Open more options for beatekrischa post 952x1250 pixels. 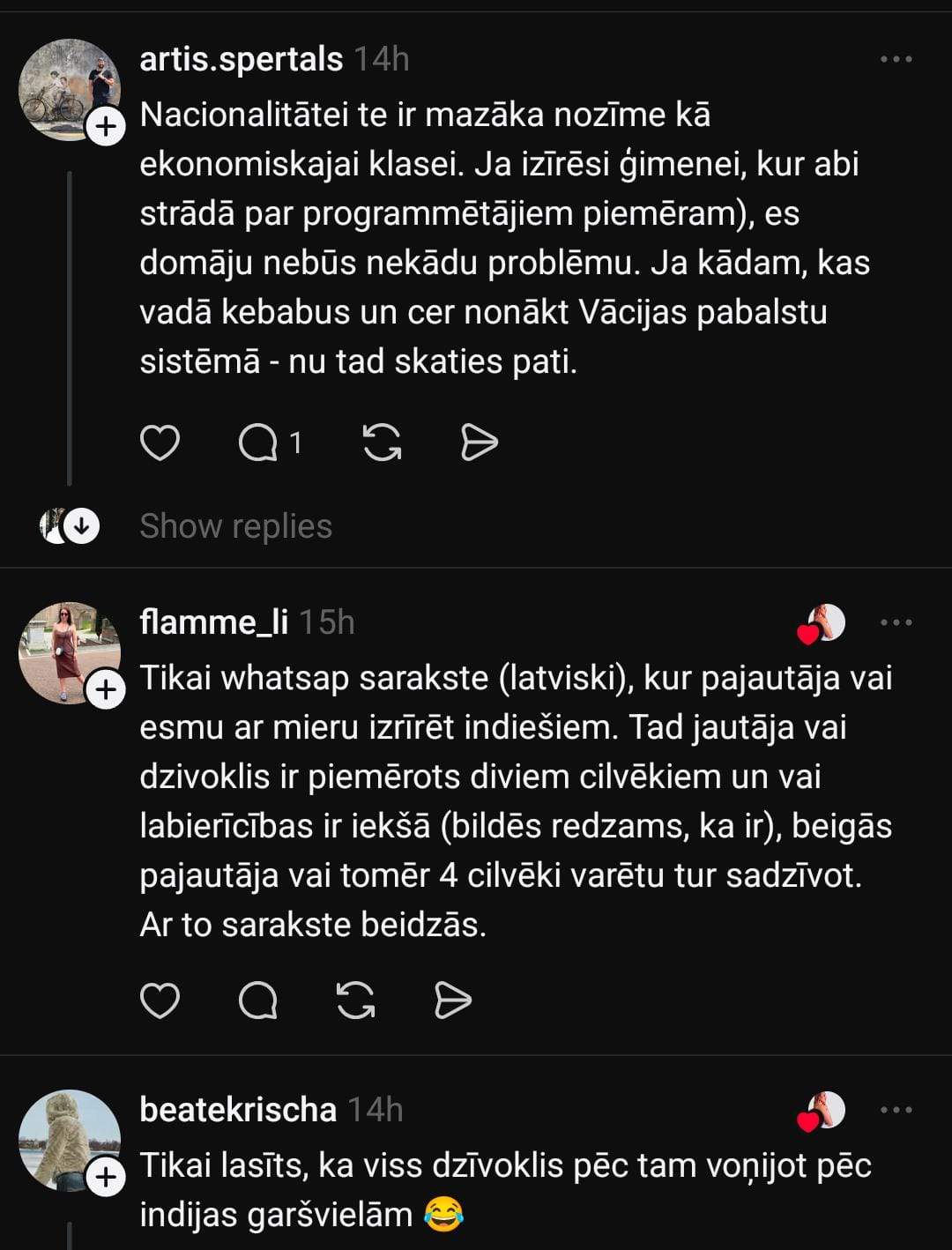[x=896, y=1110]
